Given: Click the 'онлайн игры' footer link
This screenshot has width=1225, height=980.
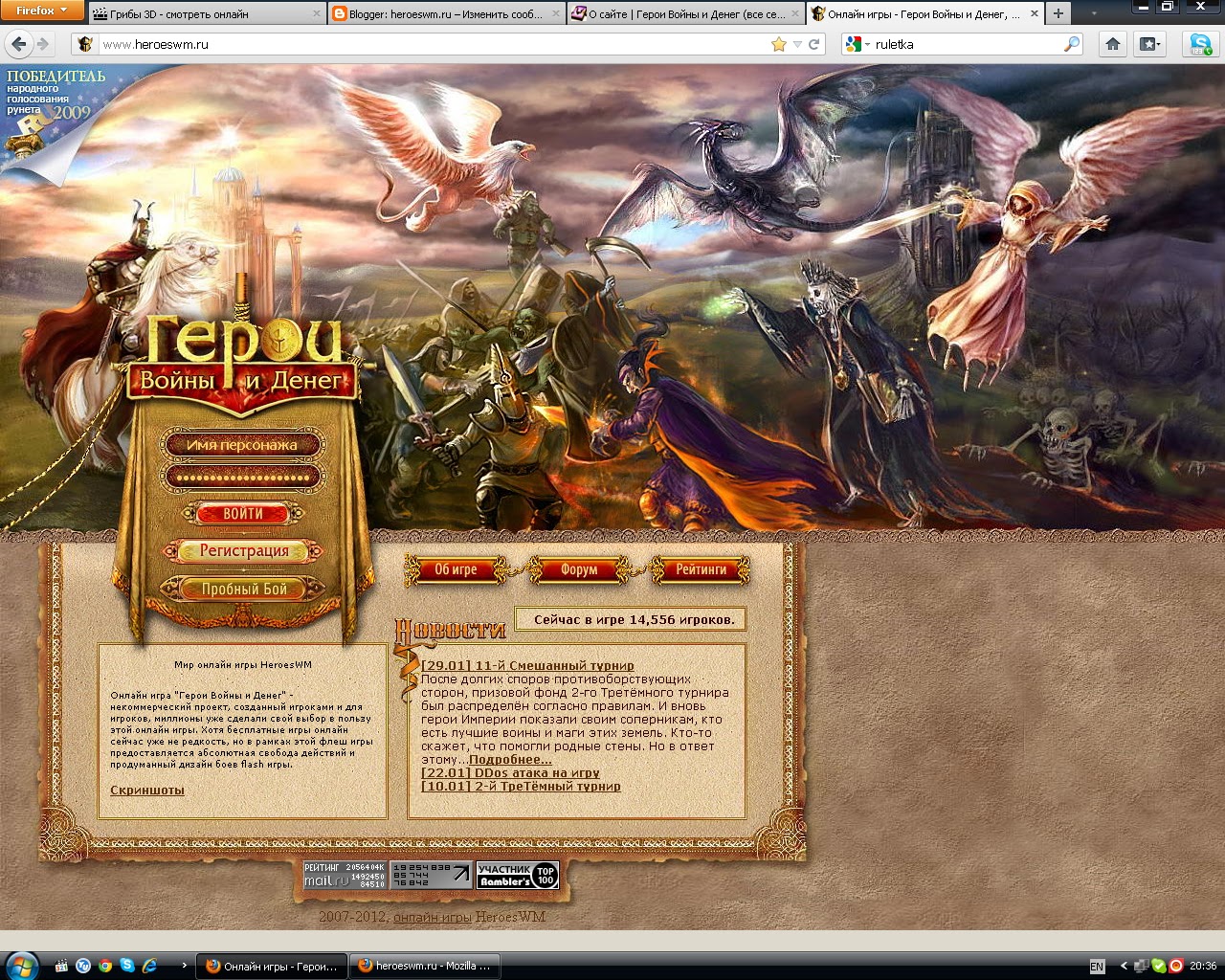Looking at the screenshot, I should 433,917.
